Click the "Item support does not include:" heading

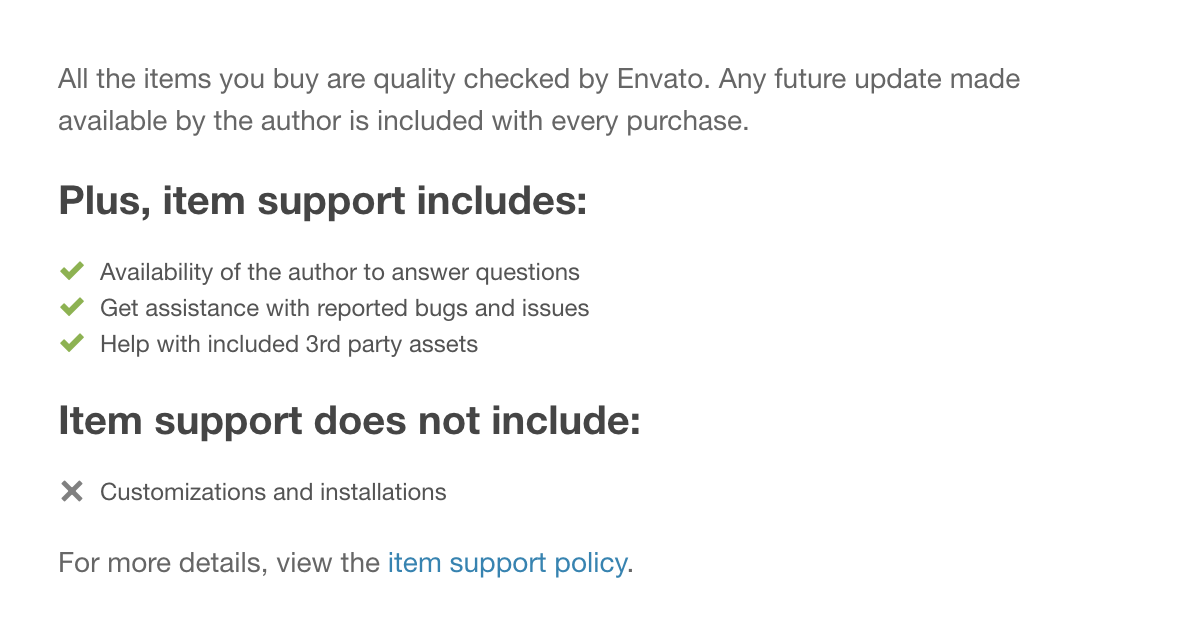pos(349,421)
